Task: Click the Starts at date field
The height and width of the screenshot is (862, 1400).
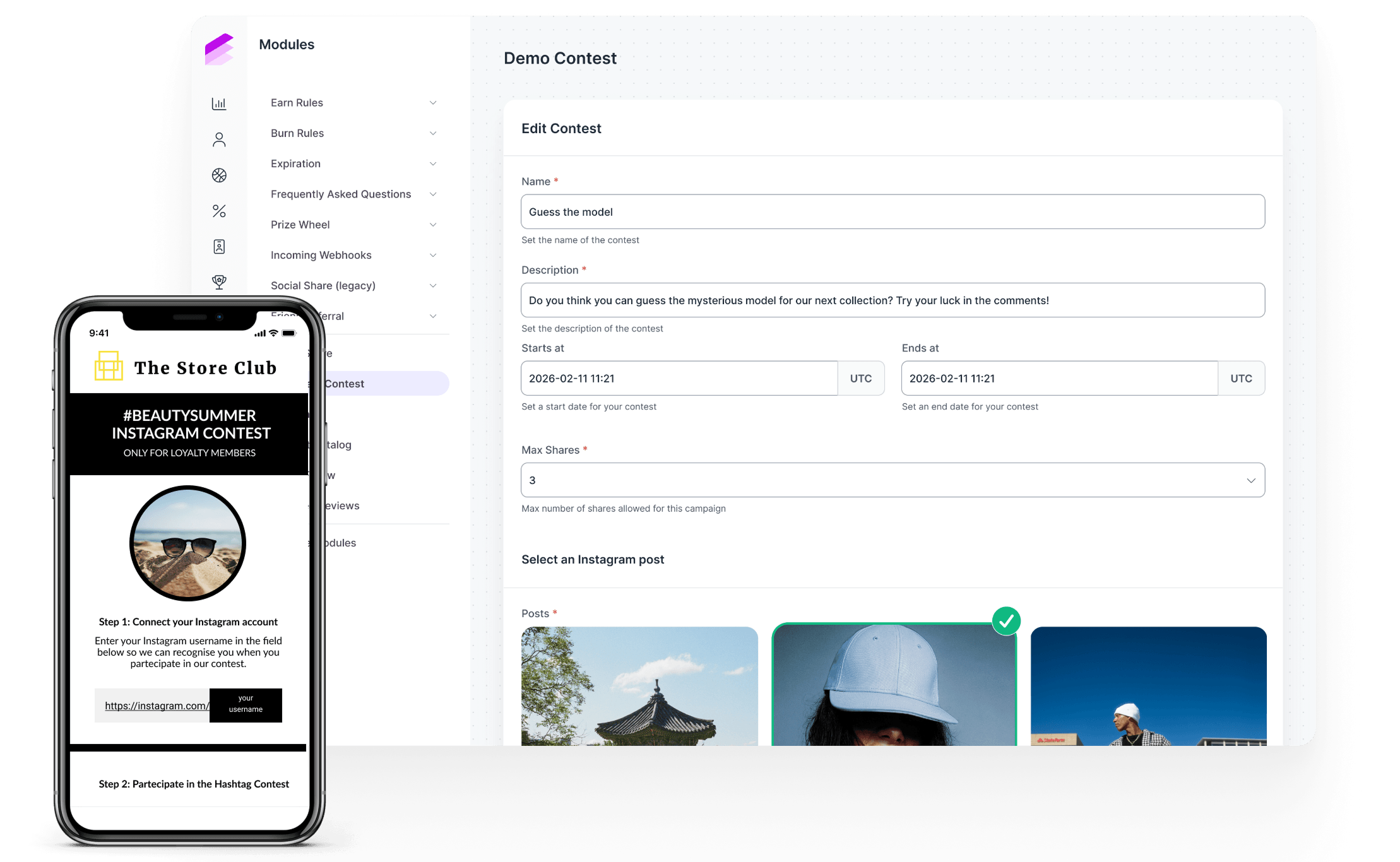Action: [679, 379]
